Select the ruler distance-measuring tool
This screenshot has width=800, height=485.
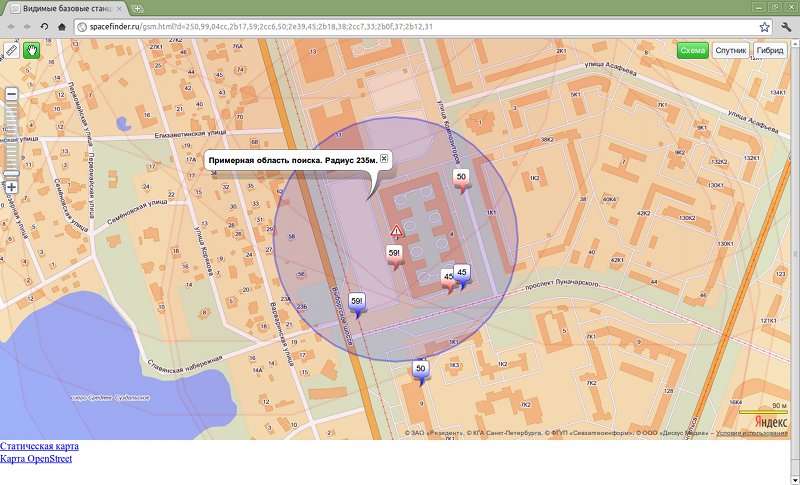point(11,50)
